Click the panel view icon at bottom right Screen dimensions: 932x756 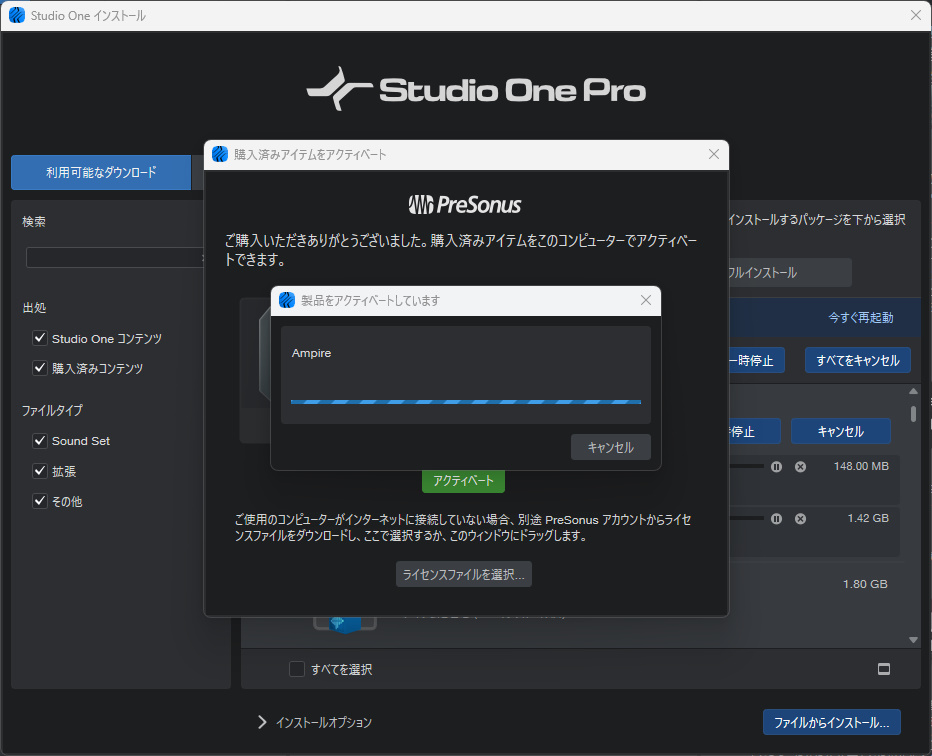click(884, 669)
